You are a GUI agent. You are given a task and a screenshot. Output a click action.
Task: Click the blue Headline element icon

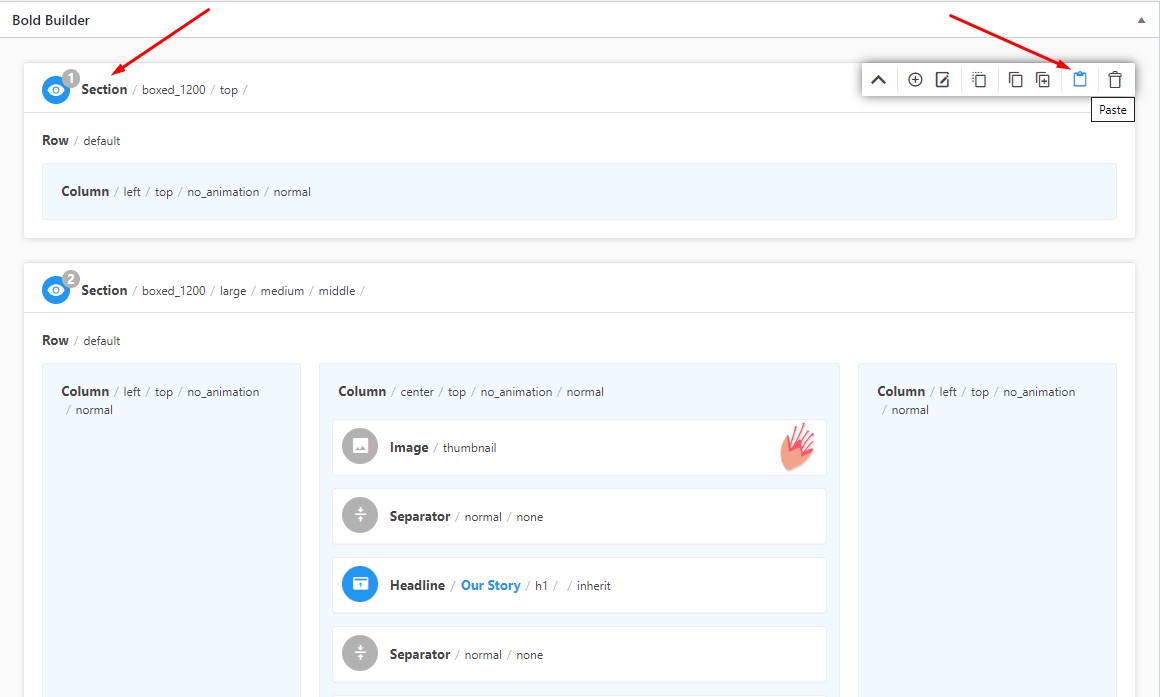coord(360,584)
